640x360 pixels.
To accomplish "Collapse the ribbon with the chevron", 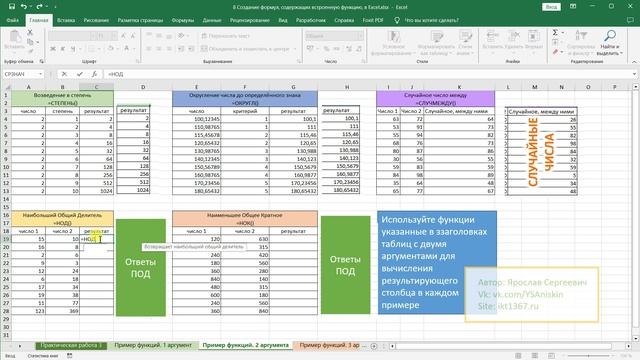I will (x=634, y=62).
